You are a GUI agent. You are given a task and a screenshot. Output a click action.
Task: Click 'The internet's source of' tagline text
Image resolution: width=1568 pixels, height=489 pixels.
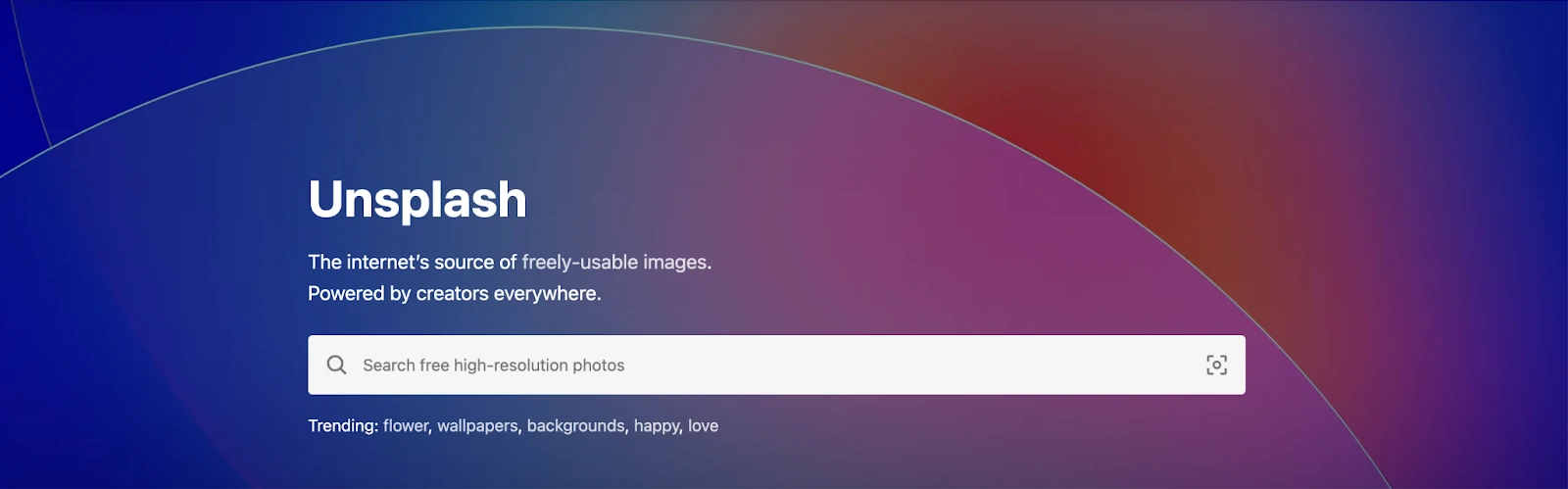412,263
